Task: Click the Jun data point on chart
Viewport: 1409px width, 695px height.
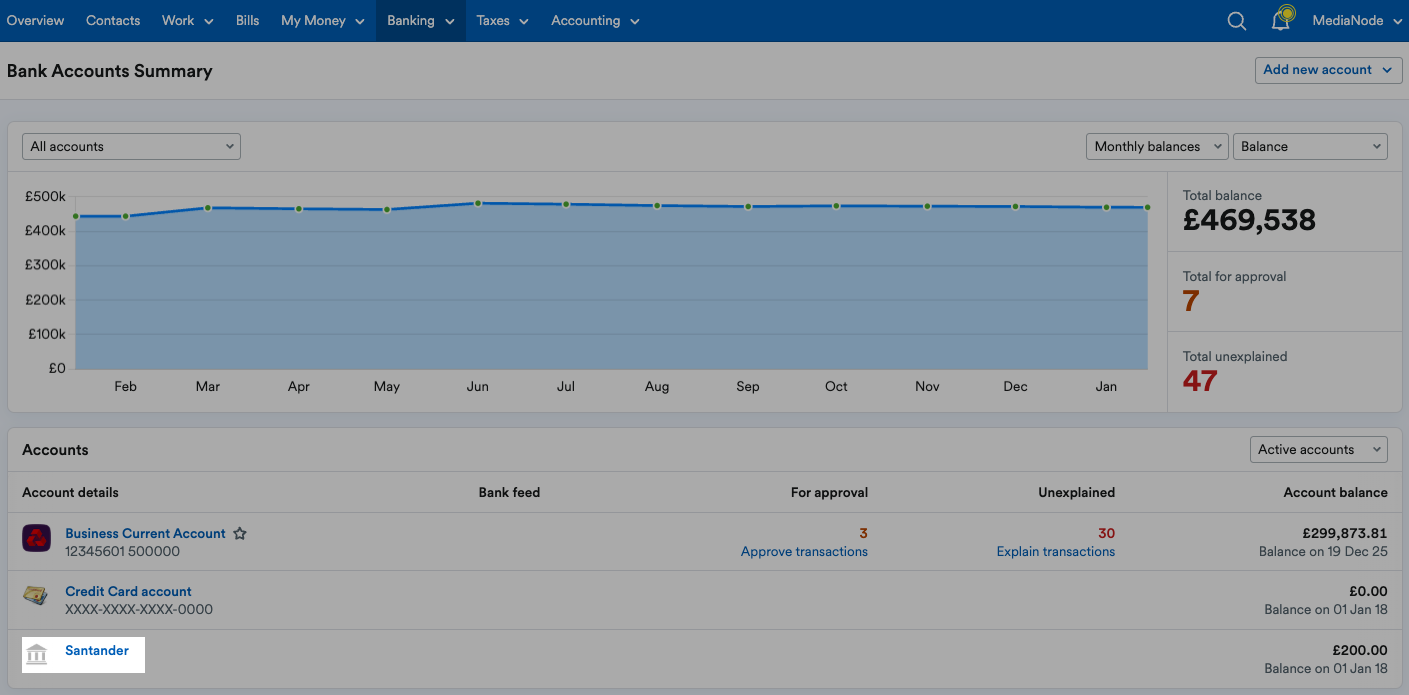Action: coord(478,203)
